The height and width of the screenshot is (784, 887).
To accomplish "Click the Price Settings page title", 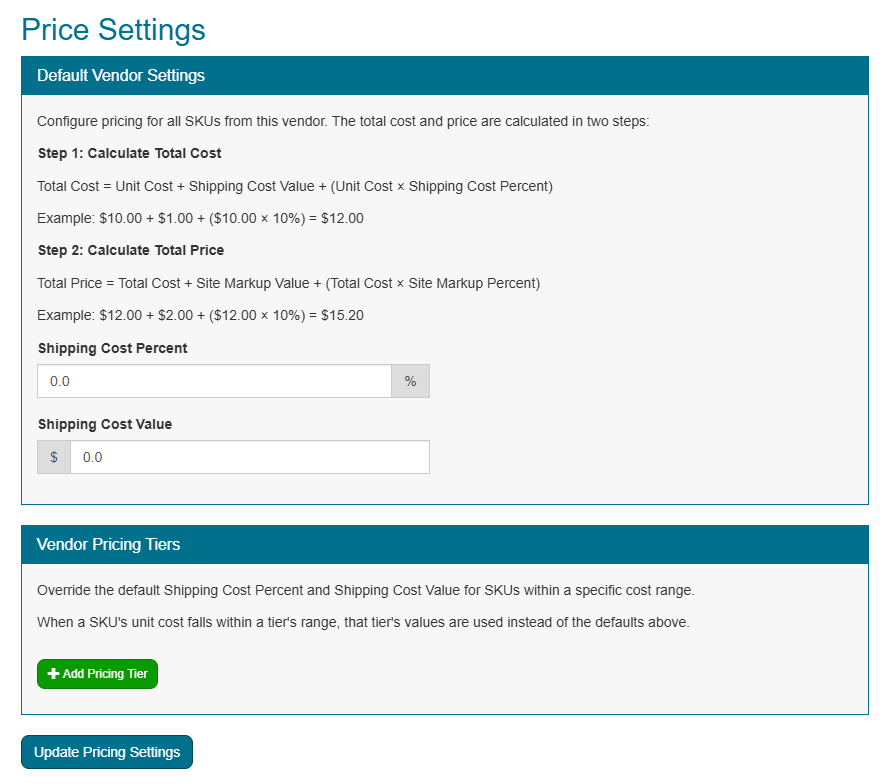I will pos(113,30).
